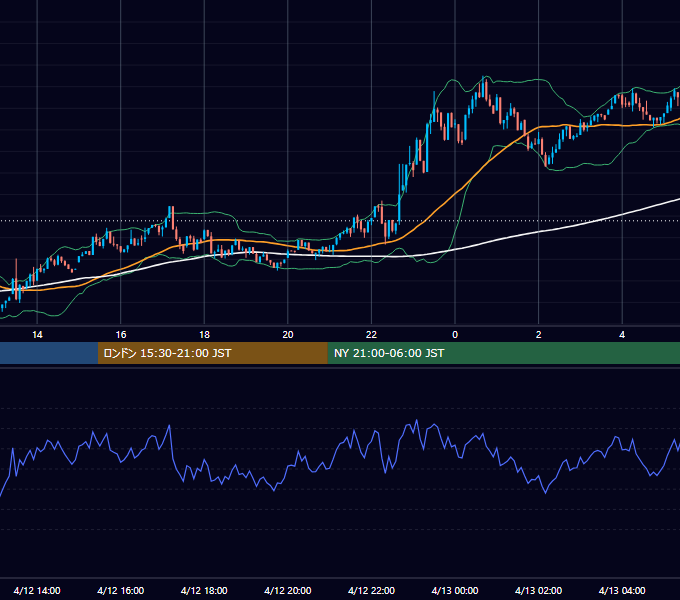Click the '4/12 16:00' date label

click(x=121, y=590)
